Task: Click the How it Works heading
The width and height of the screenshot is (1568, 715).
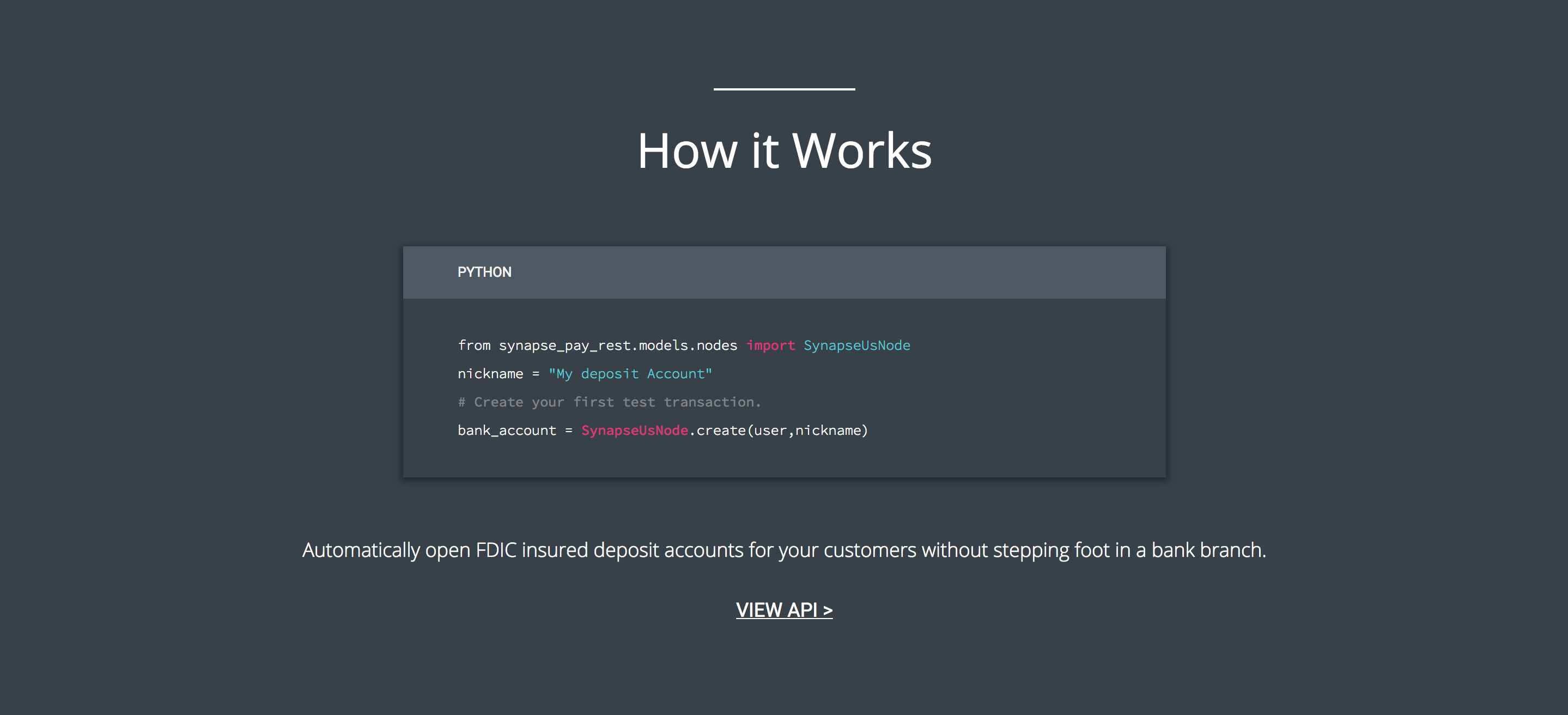Action: pos(784,150)
